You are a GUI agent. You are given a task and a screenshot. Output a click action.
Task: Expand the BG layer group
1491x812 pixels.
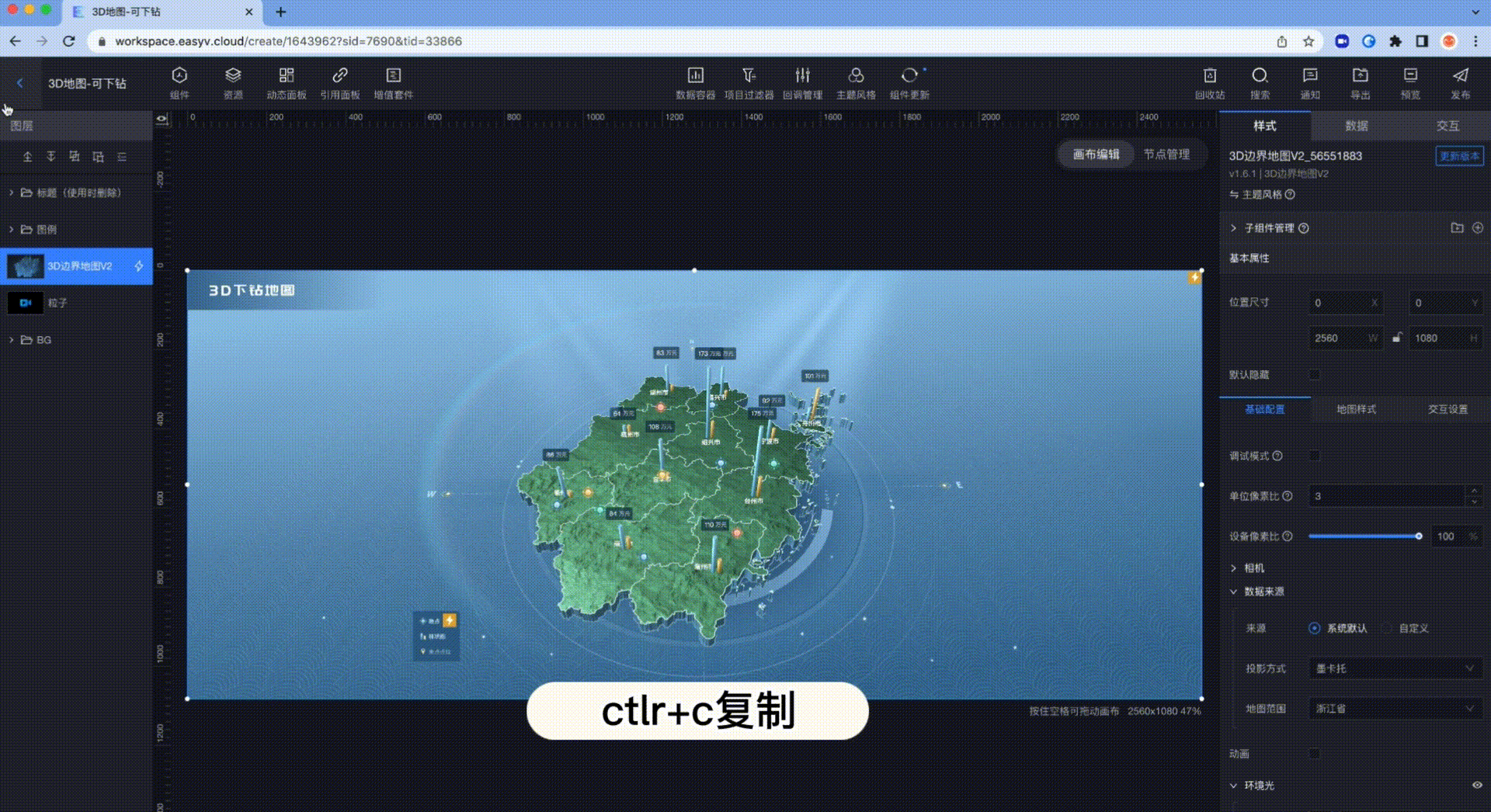click(x=11, y=340)
